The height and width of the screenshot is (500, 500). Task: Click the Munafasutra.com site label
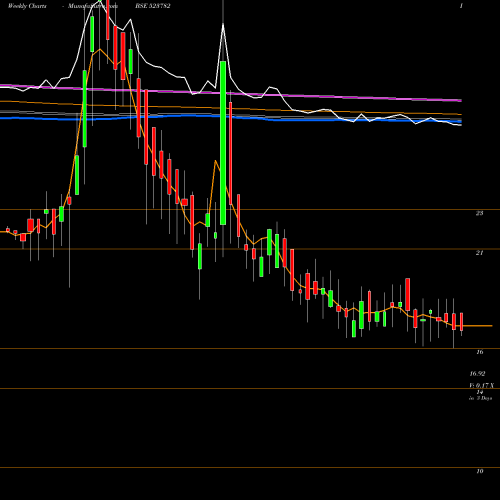coord(93,6)
